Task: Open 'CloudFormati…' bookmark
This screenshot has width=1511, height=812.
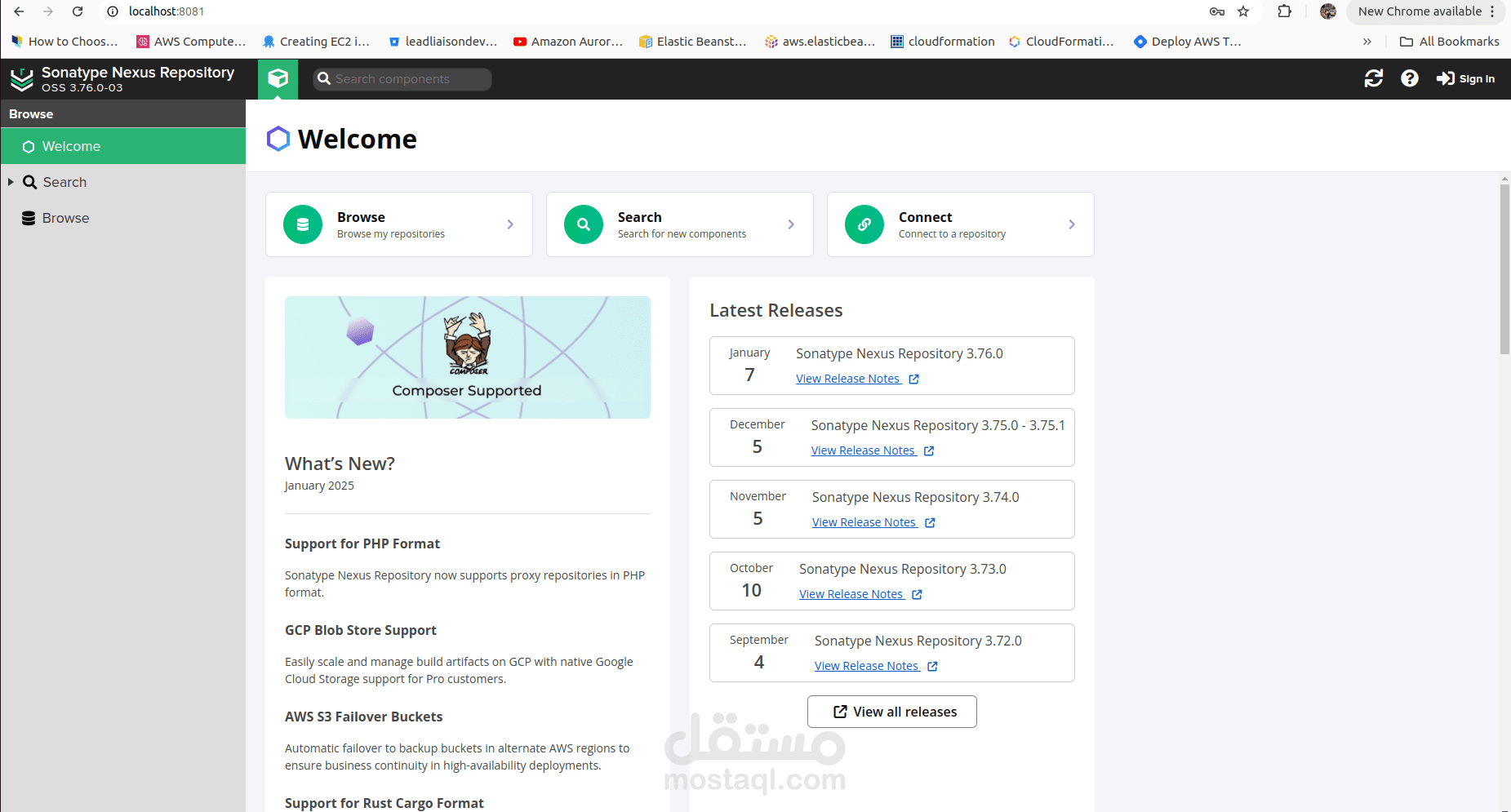Action: [1061, 42]
